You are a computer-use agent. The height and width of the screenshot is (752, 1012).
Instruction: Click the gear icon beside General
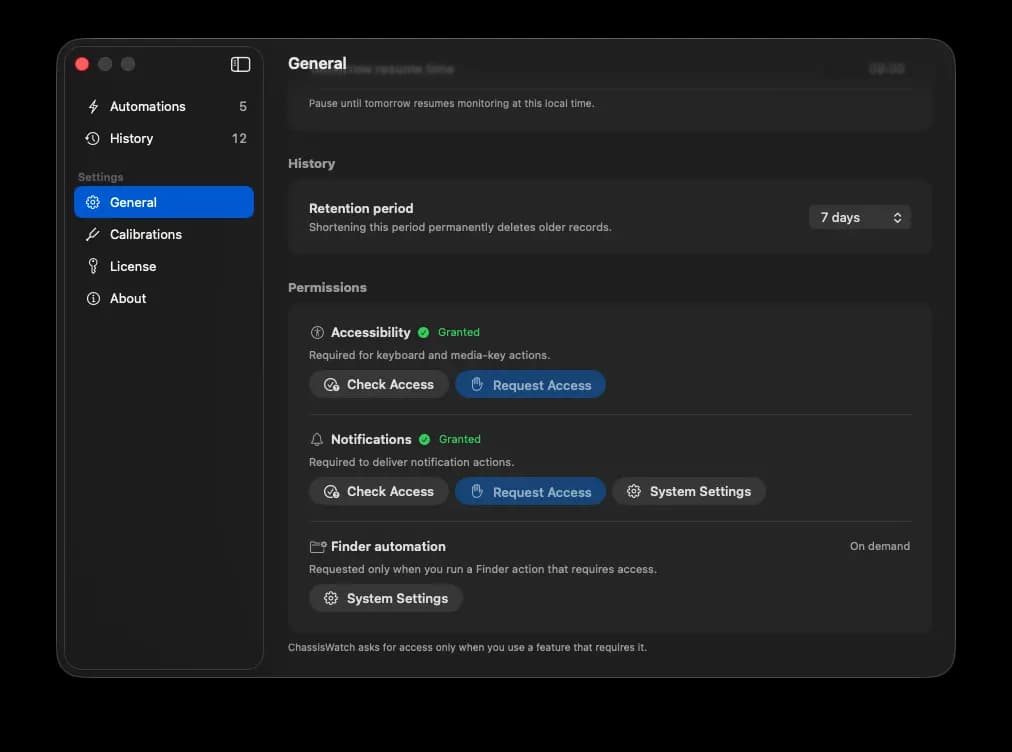tap(93, 202)
